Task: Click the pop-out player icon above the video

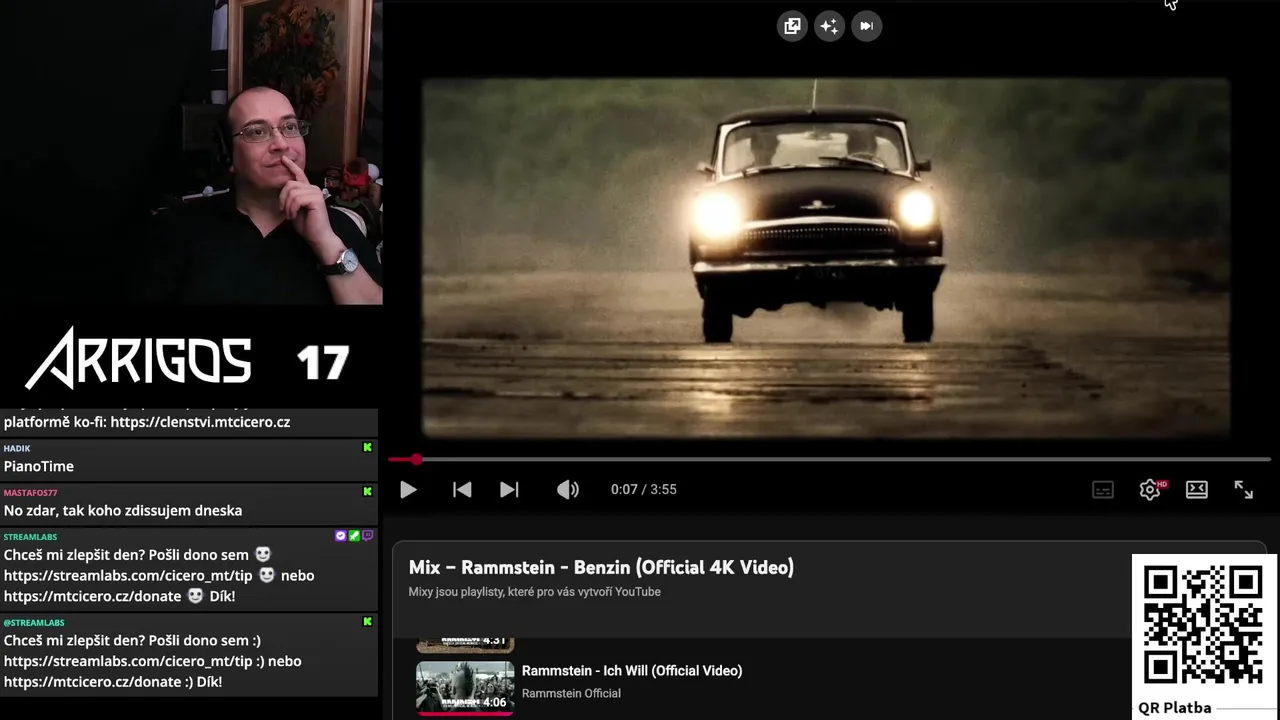Action: tap(792, 26)
